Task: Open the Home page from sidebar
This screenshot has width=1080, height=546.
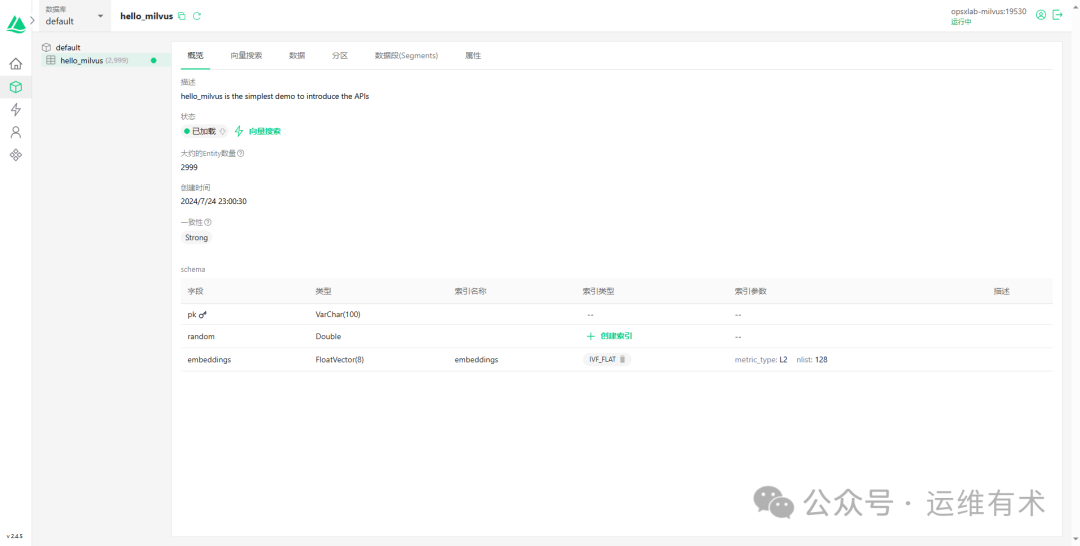Action: pos(16,64)
